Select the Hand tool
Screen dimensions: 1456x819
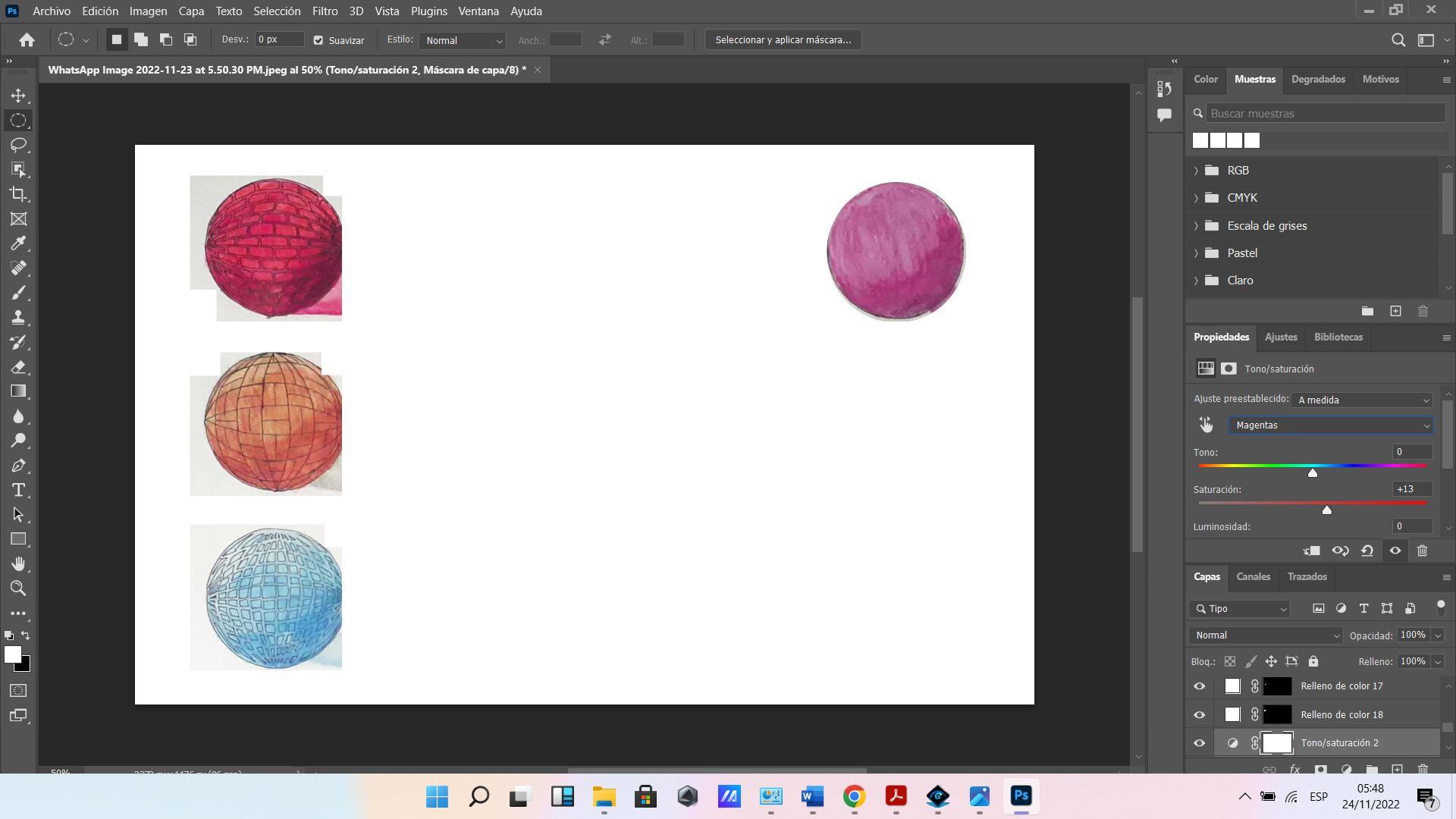(18, 563)
